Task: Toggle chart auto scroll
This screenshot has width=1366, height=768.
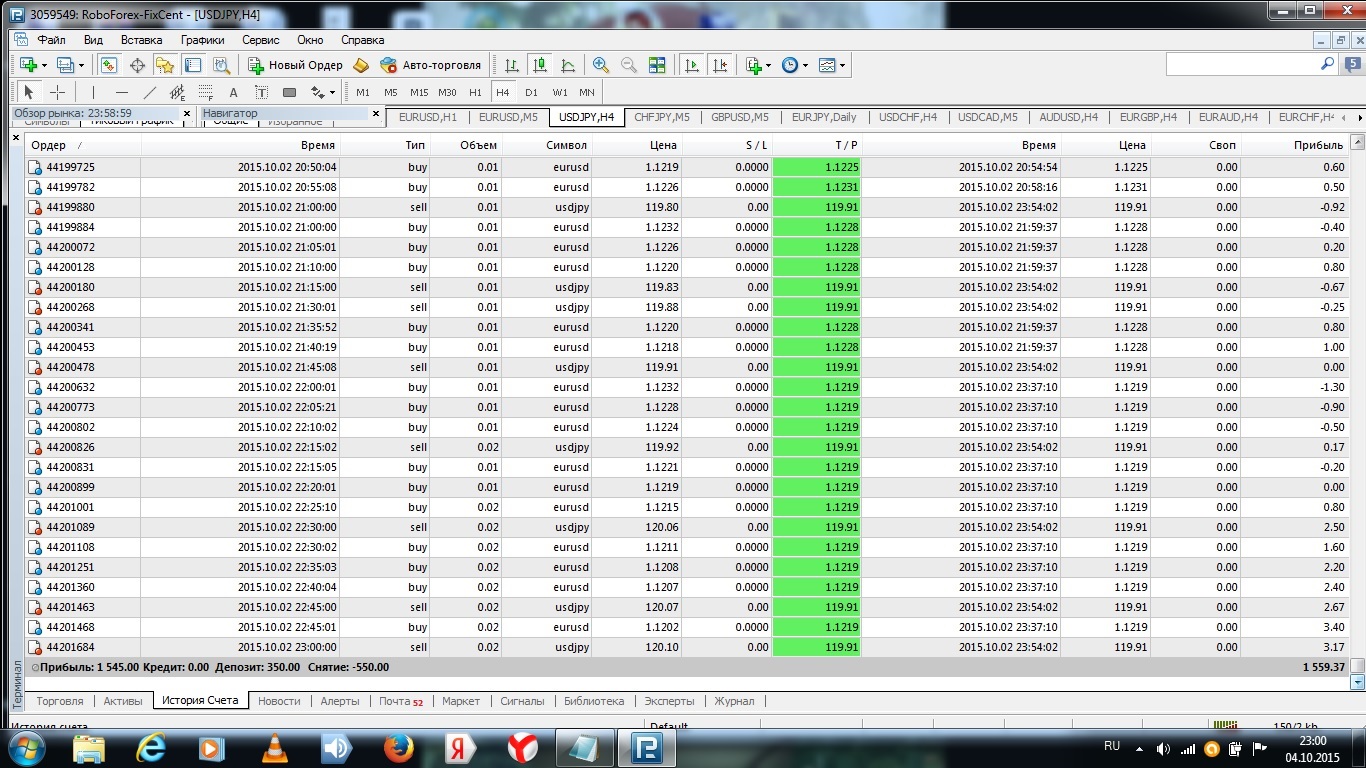Action: point(691,65)
